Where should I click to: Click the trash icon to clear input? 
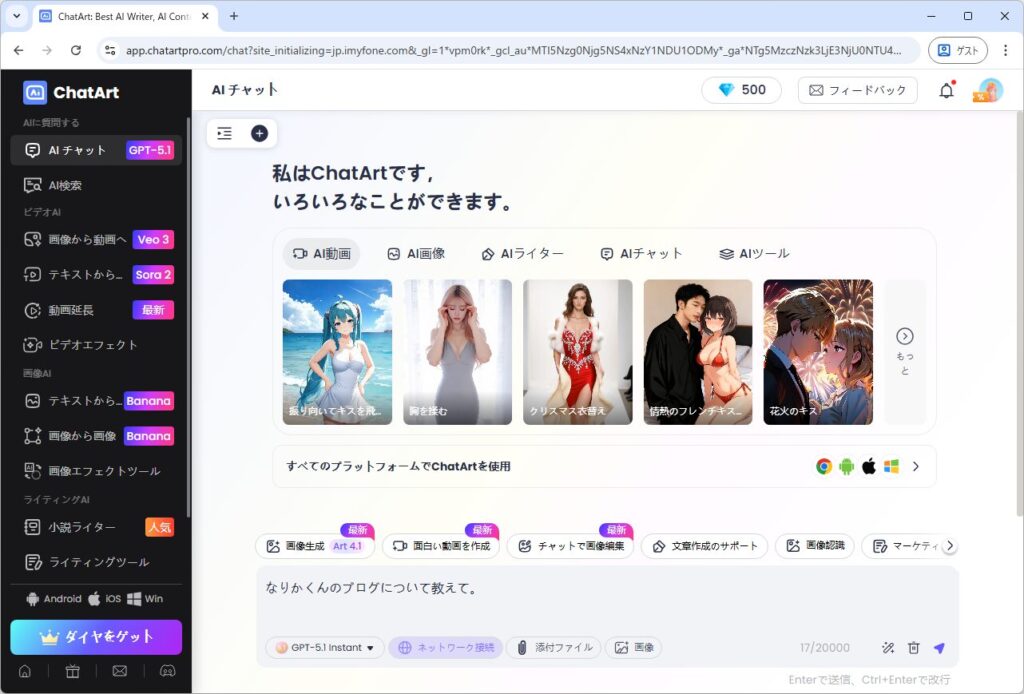pyautogui.click(x=913, y=648)
